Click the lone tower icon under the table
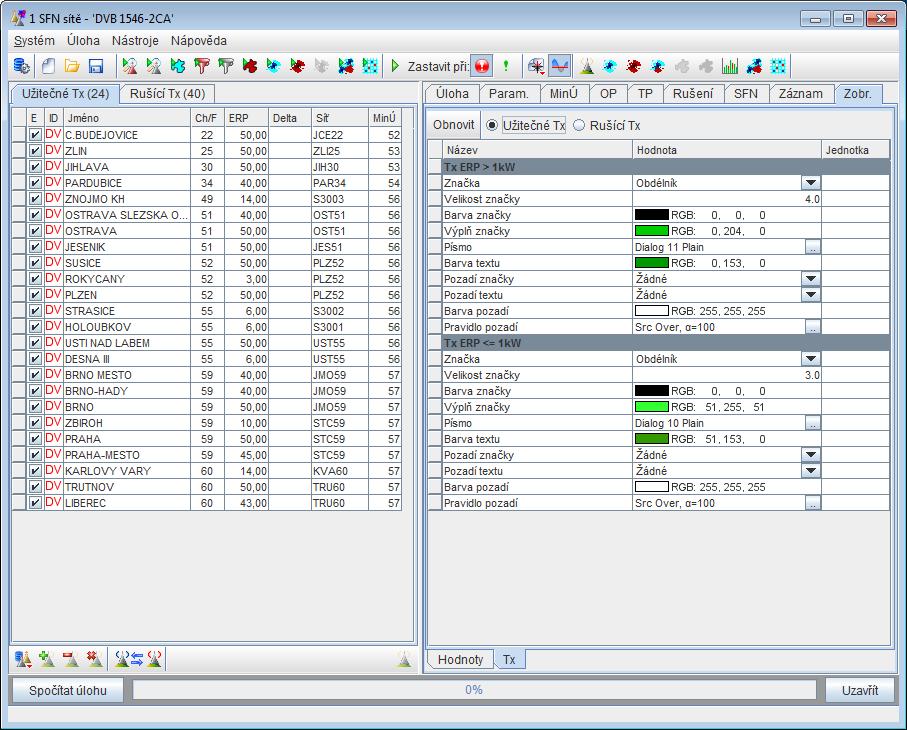The height and width of the screenshot is (730, 907). pos(404,658)
